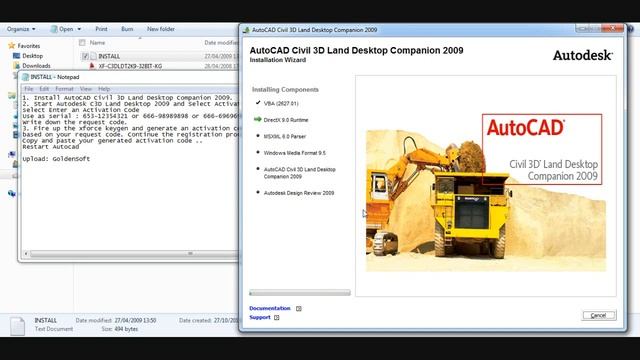Viewport: 640px width, 360px height.
Task: Toggle the select-all checkbox beside Name
Action: click(82, 42)
